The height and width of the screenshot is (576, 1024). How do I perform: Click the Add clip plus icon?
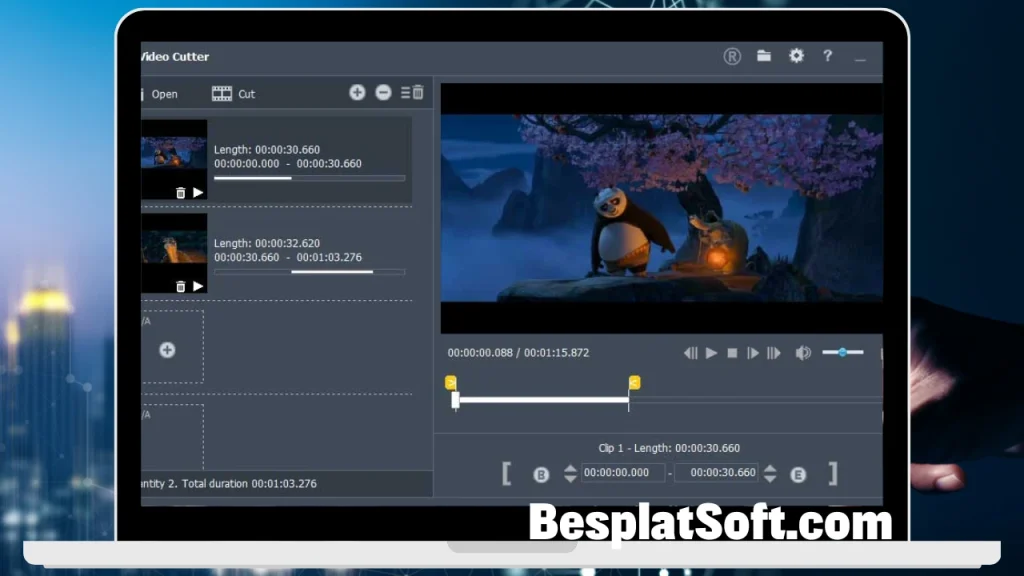(357, 92)
